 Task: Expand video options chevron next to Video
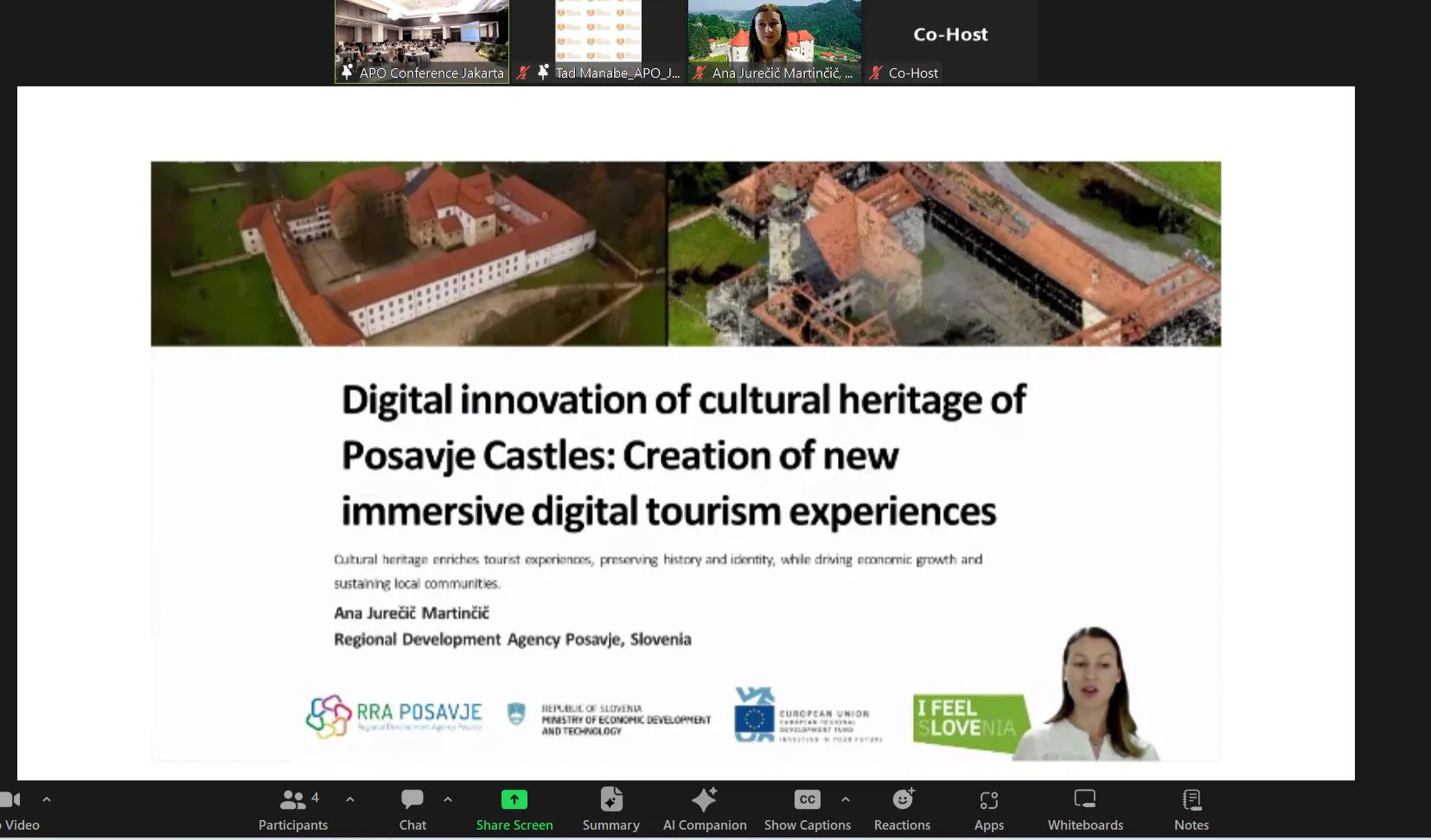(47, 799)
